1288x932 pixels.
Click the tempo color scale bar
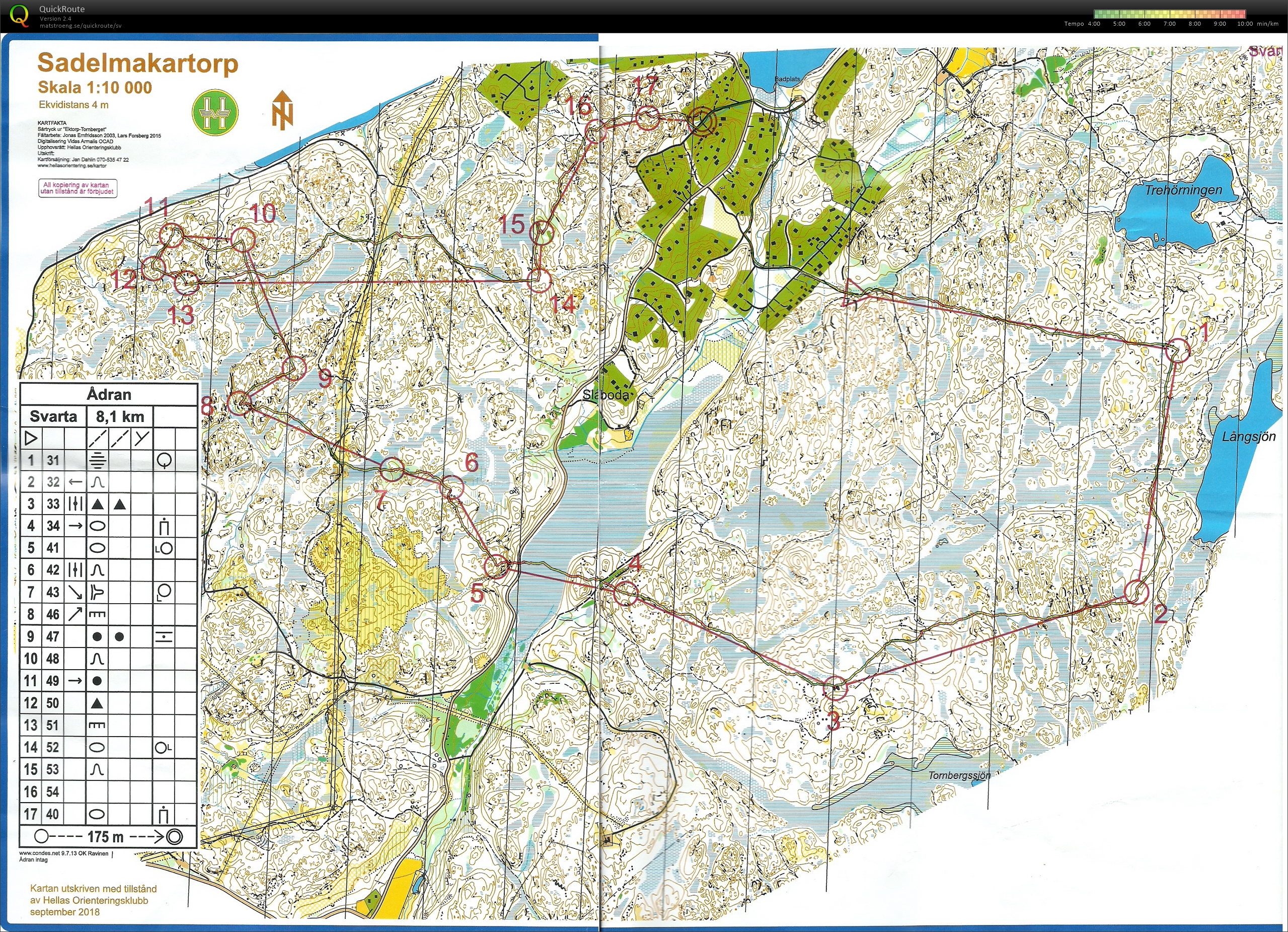(x=1169, y=14)
